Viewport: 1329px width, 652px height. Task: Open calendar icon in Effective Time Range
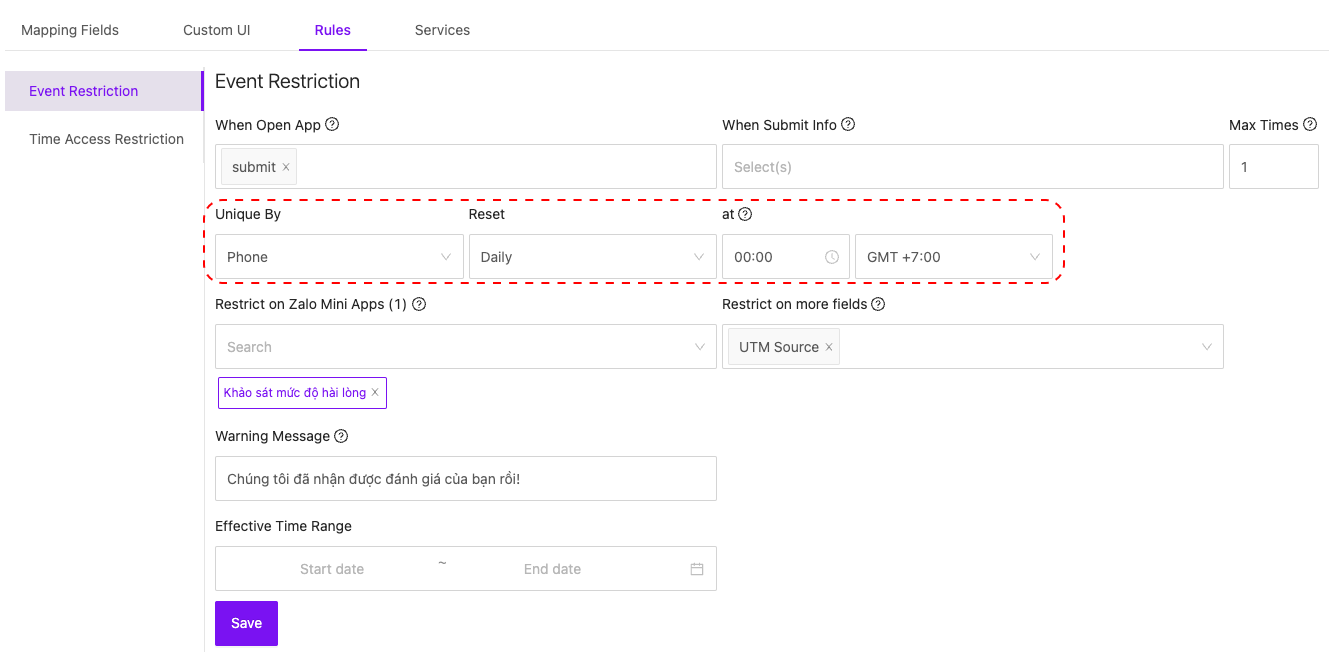pyautogui.click(x=697, y=569)
